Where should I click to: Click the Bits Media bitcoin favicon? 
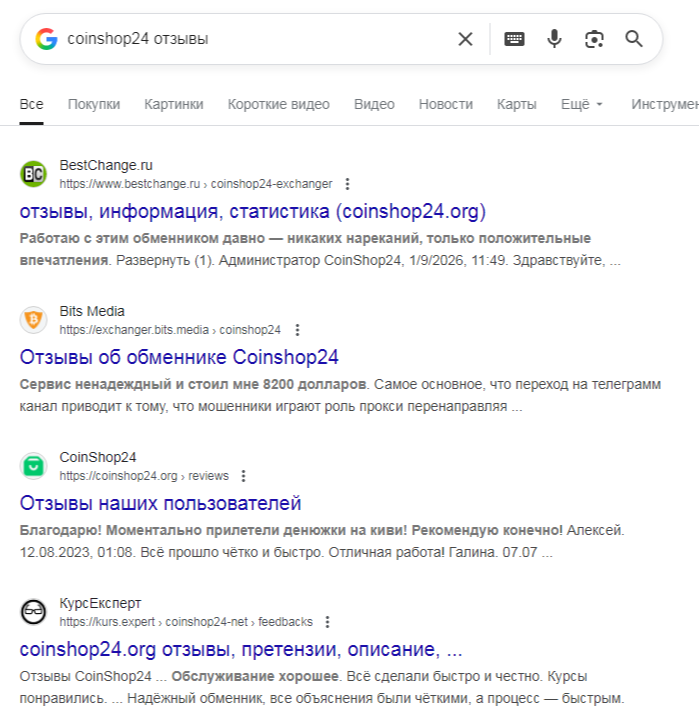[34, 320]
